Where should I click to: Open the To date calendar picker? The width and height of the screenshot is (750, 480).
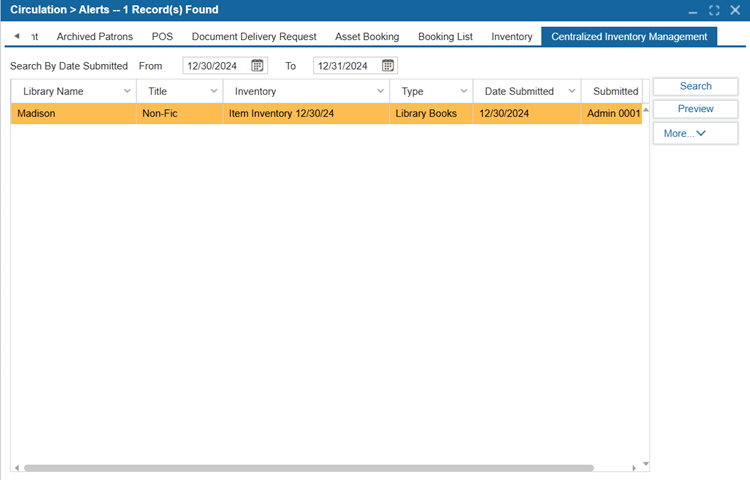click(388, 65)
